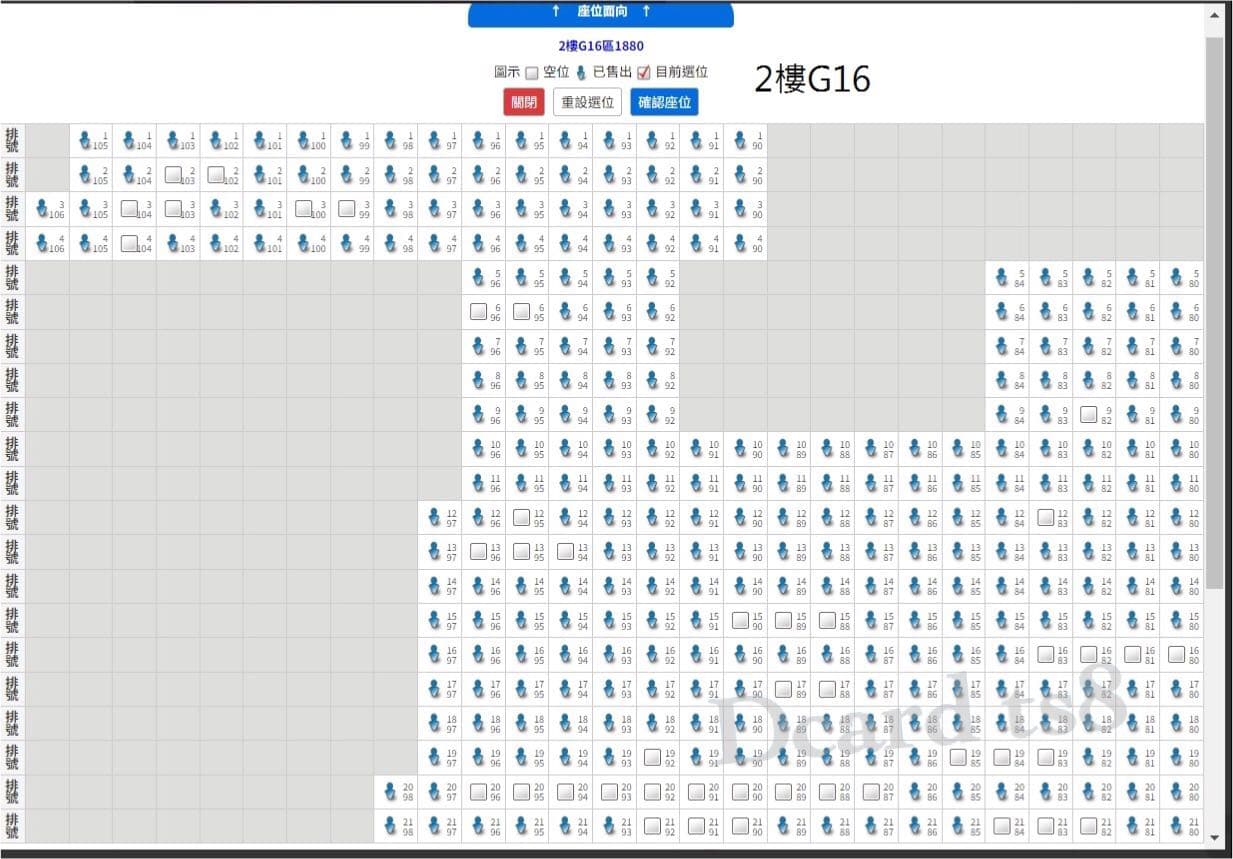Click sold seat row 10 number 88
Screen dimensions: 1233x859
[x=827, y=449]
